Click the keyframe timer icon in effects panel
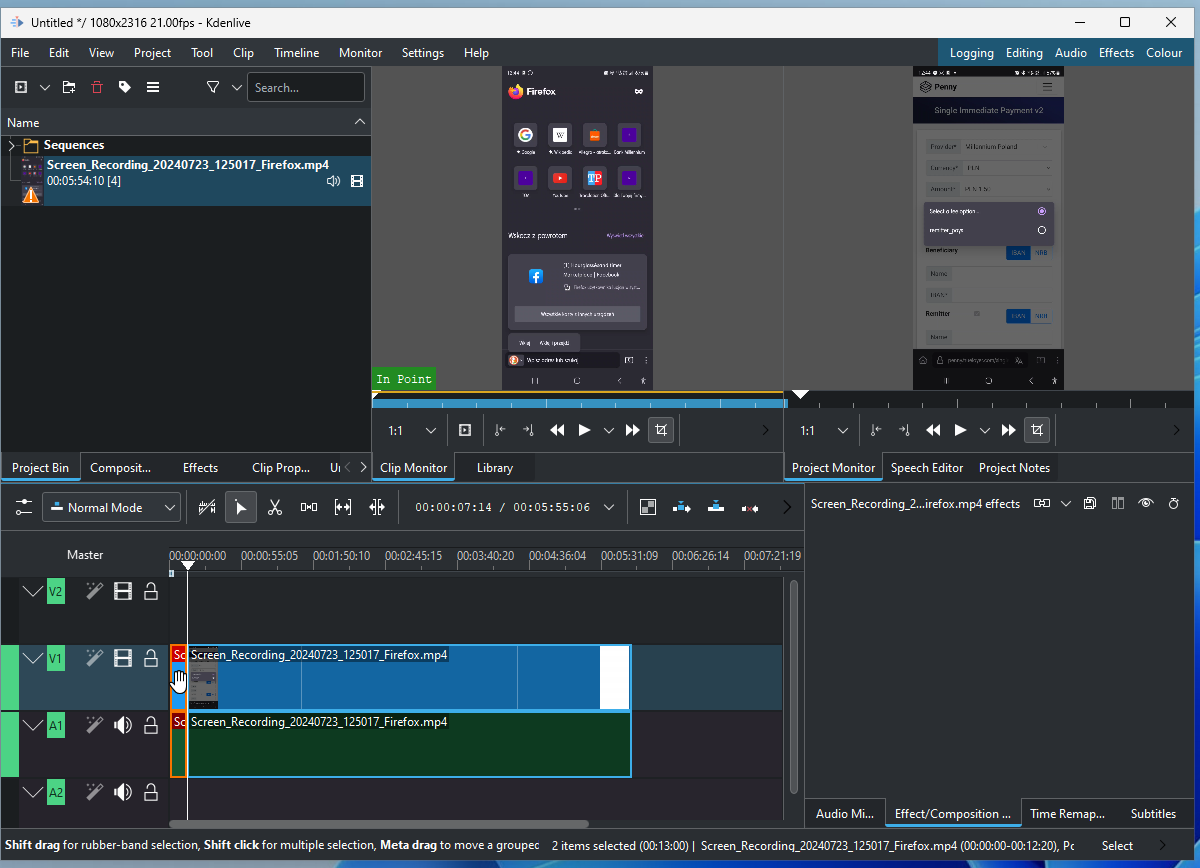This screenshot has height=868, width=1200. tap(1174, 503)
